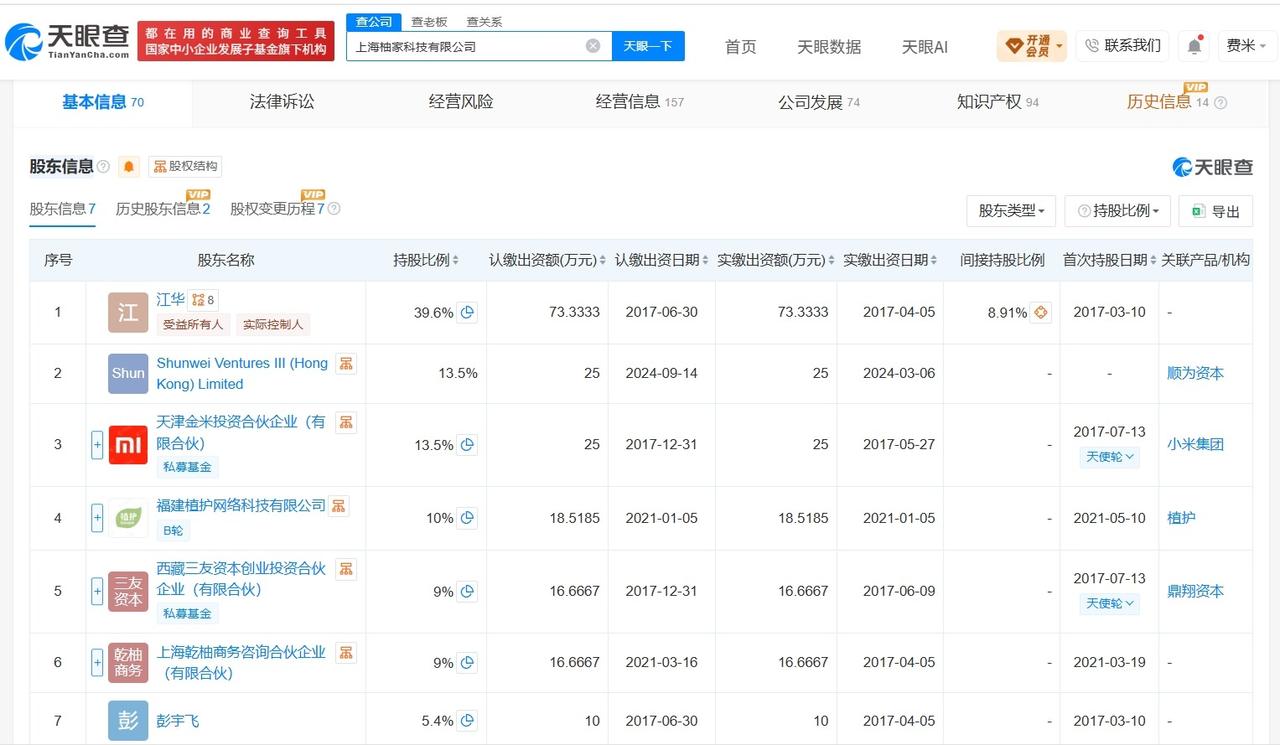Help icon beside 历史信息 tab

point(1220,102)
